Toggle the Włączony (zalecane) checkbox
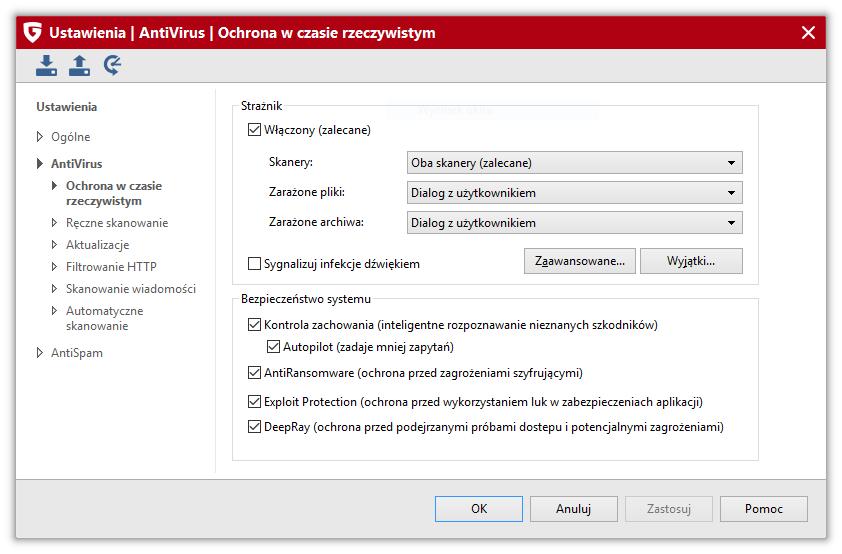842x554 pixels. coord(254,130)
